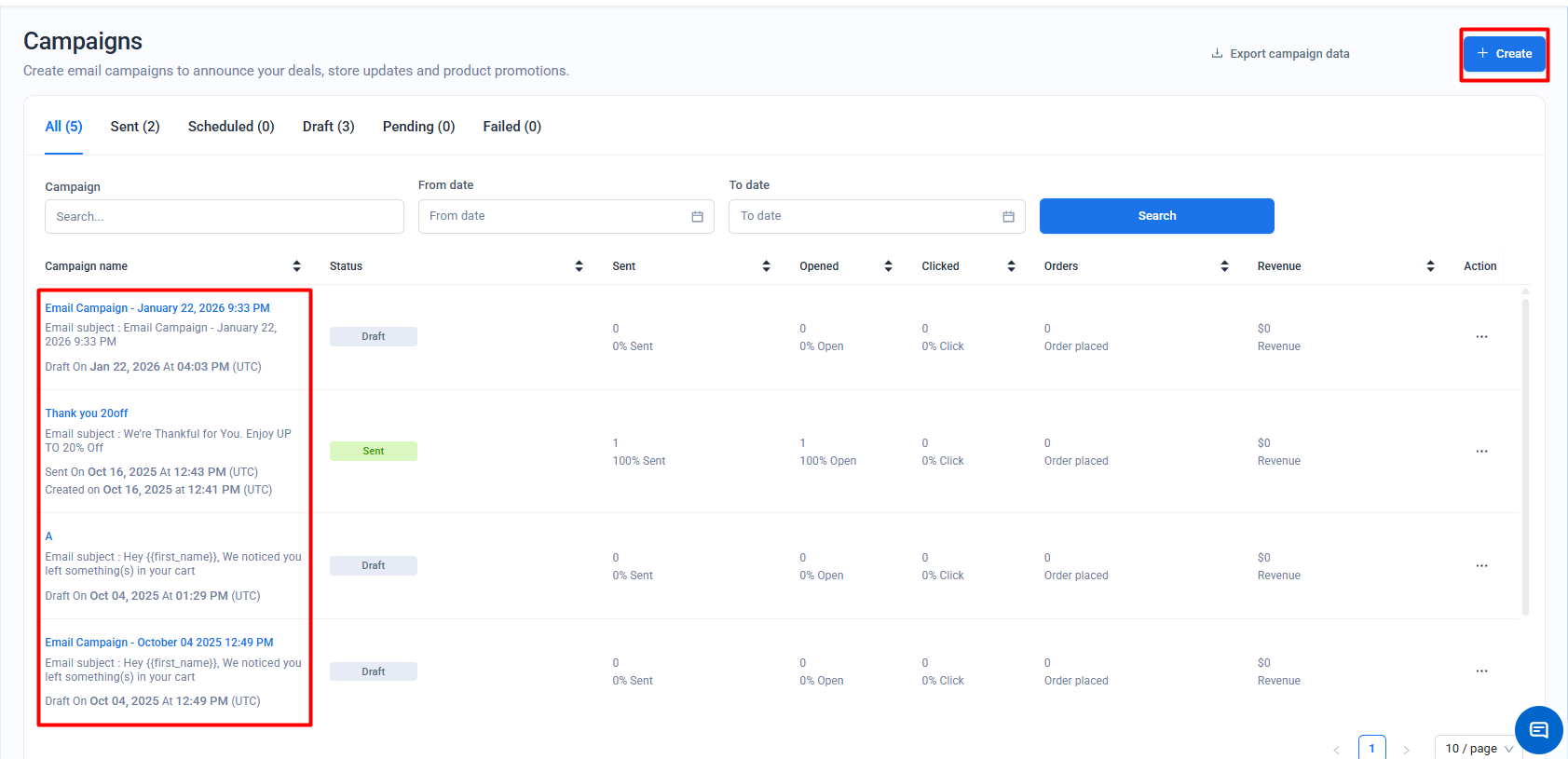Open action menu for campaign A
The height and width of the screenshot is (759, 1568).
coord(1481,566)
